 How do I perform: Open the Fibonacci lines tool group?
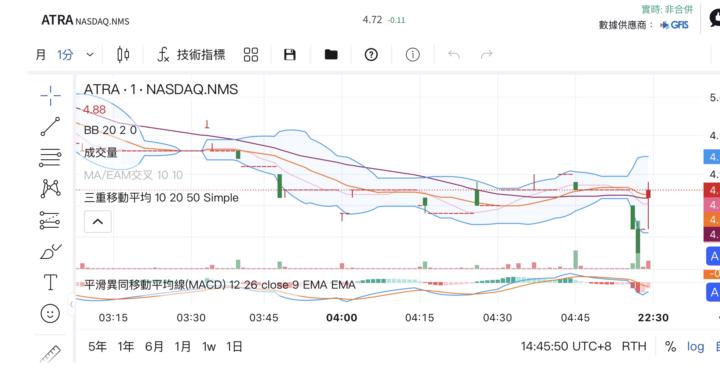(x=50, y=157)
